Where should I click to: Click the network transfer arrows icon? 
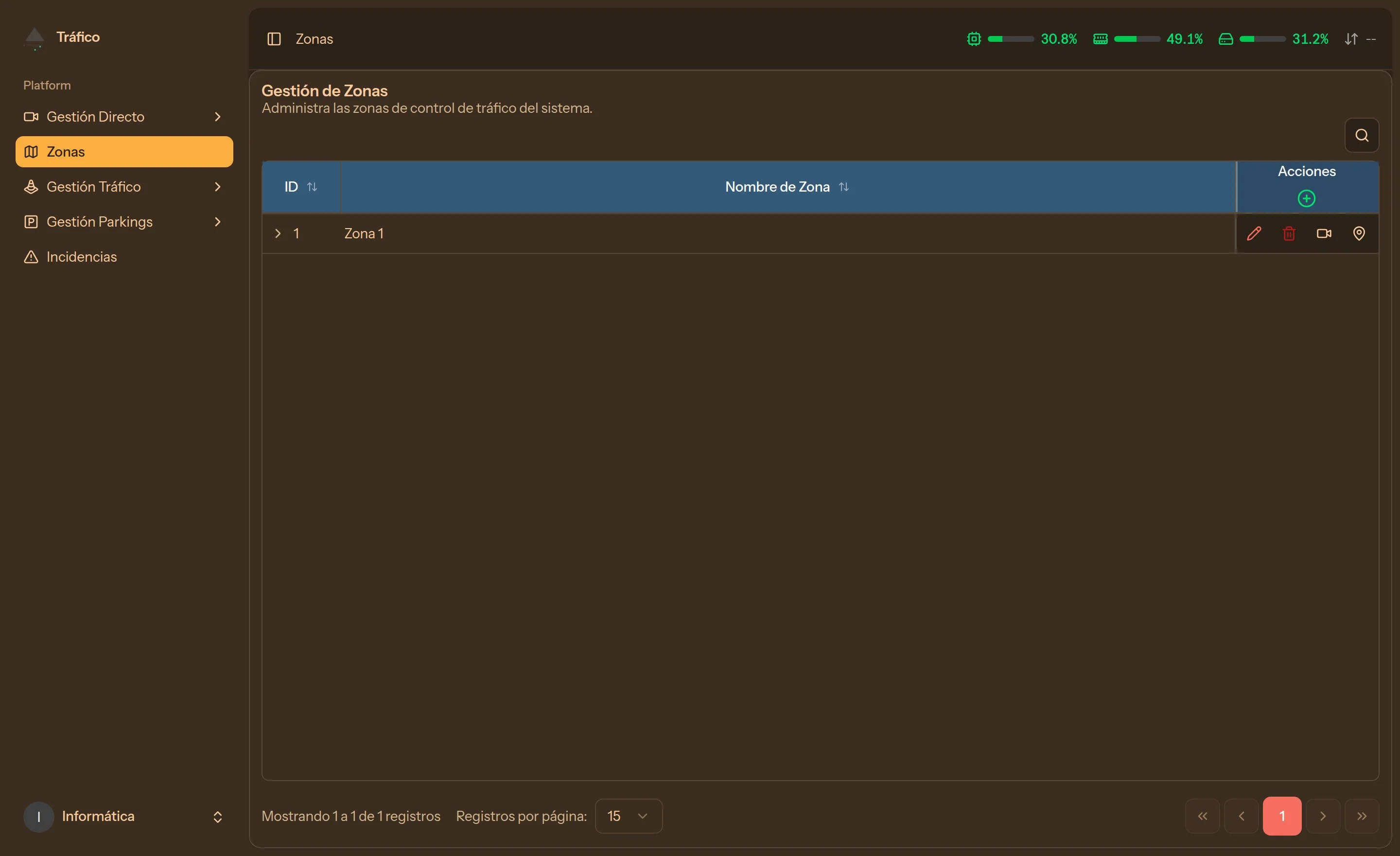tap(1351, 38)
